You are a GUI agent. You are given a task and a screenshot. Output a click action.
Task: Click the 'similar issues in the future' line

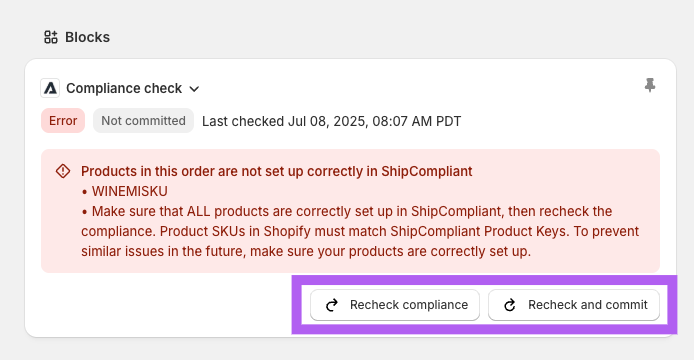306,251
